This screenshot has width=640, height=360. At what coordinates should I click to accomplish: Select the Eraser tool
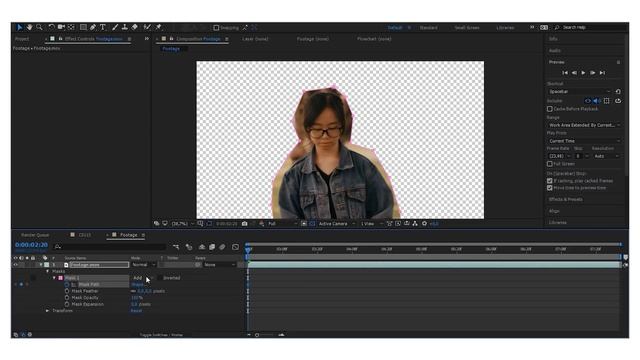point(135,27)
